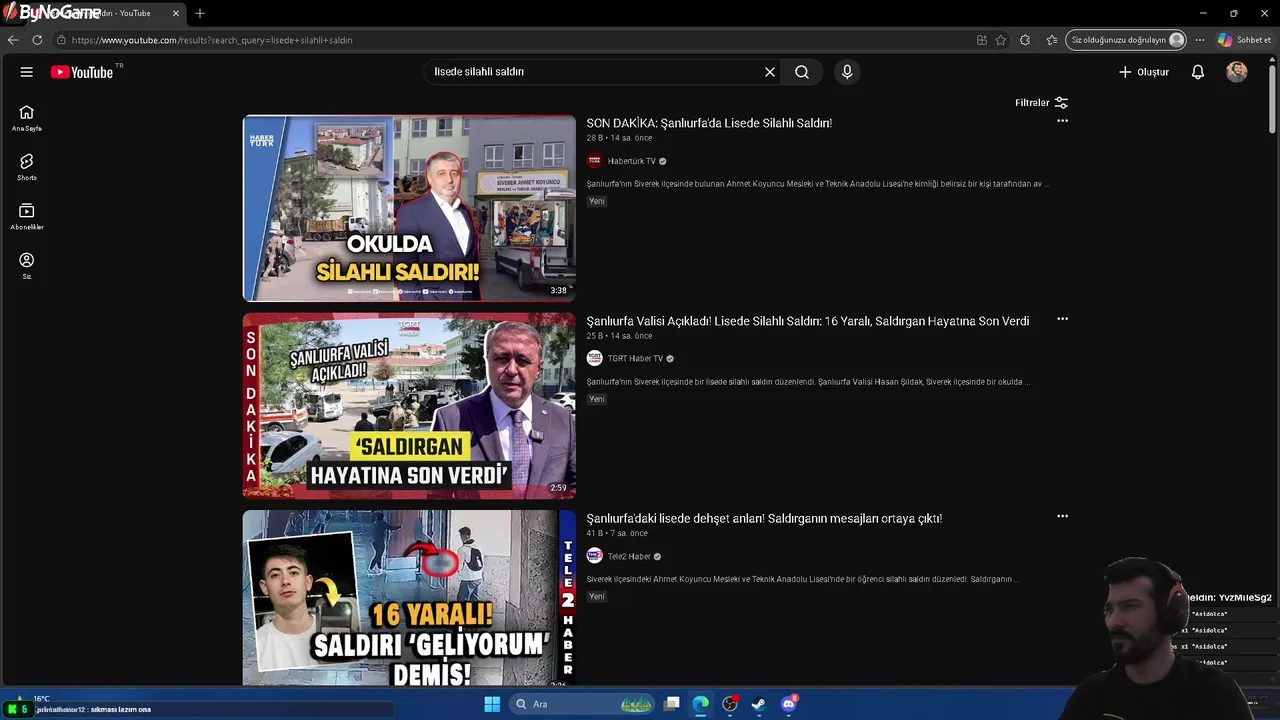Open the browser extensions puzzle icon

(1025, 40)
